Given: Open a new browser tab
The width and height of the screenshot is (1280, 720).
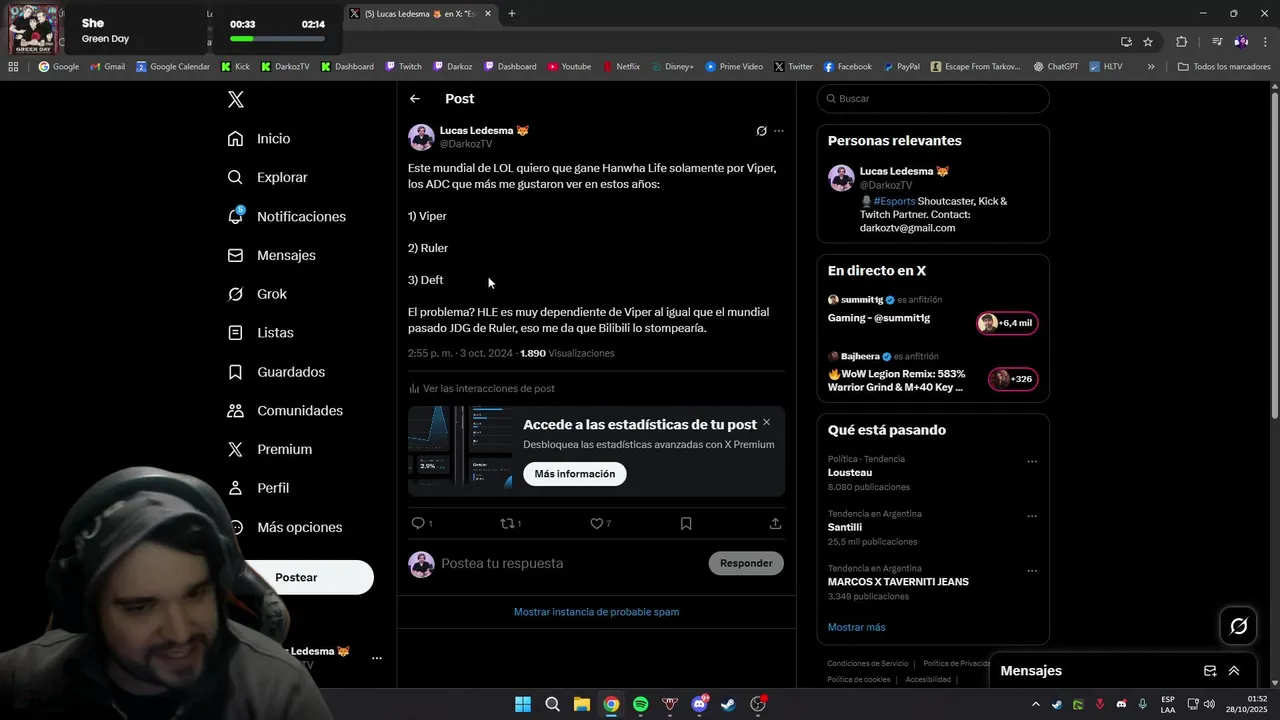Looking at the screenshot, I should [512, 14].
